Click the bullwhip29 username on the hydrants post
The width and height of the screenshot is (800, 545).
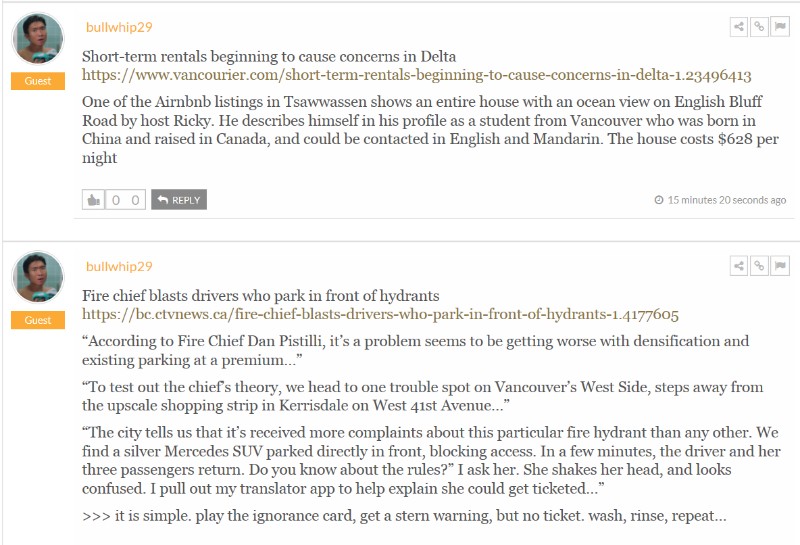point(119,267)
